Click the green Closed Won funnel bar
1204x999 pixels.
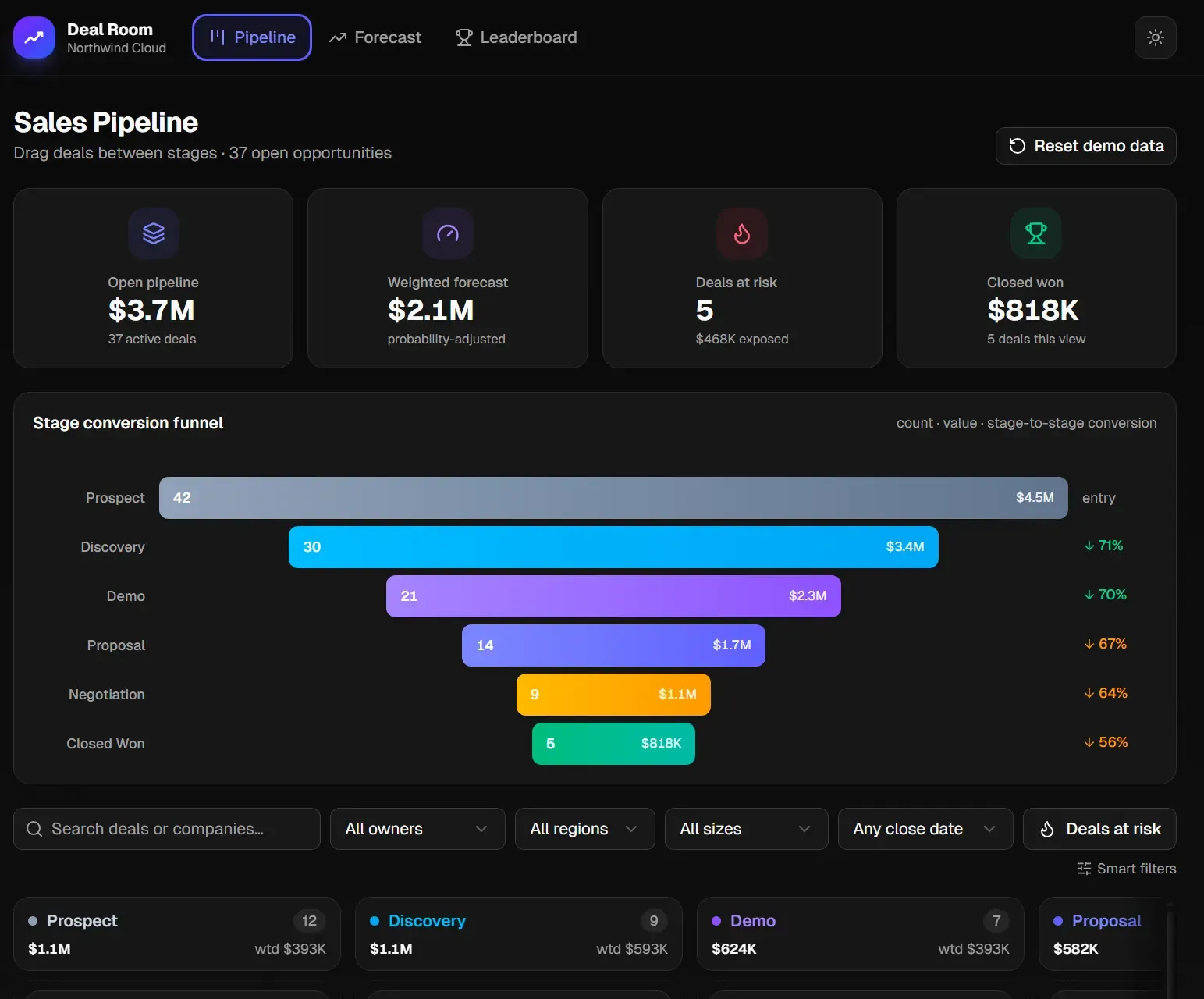click(613, 744)
